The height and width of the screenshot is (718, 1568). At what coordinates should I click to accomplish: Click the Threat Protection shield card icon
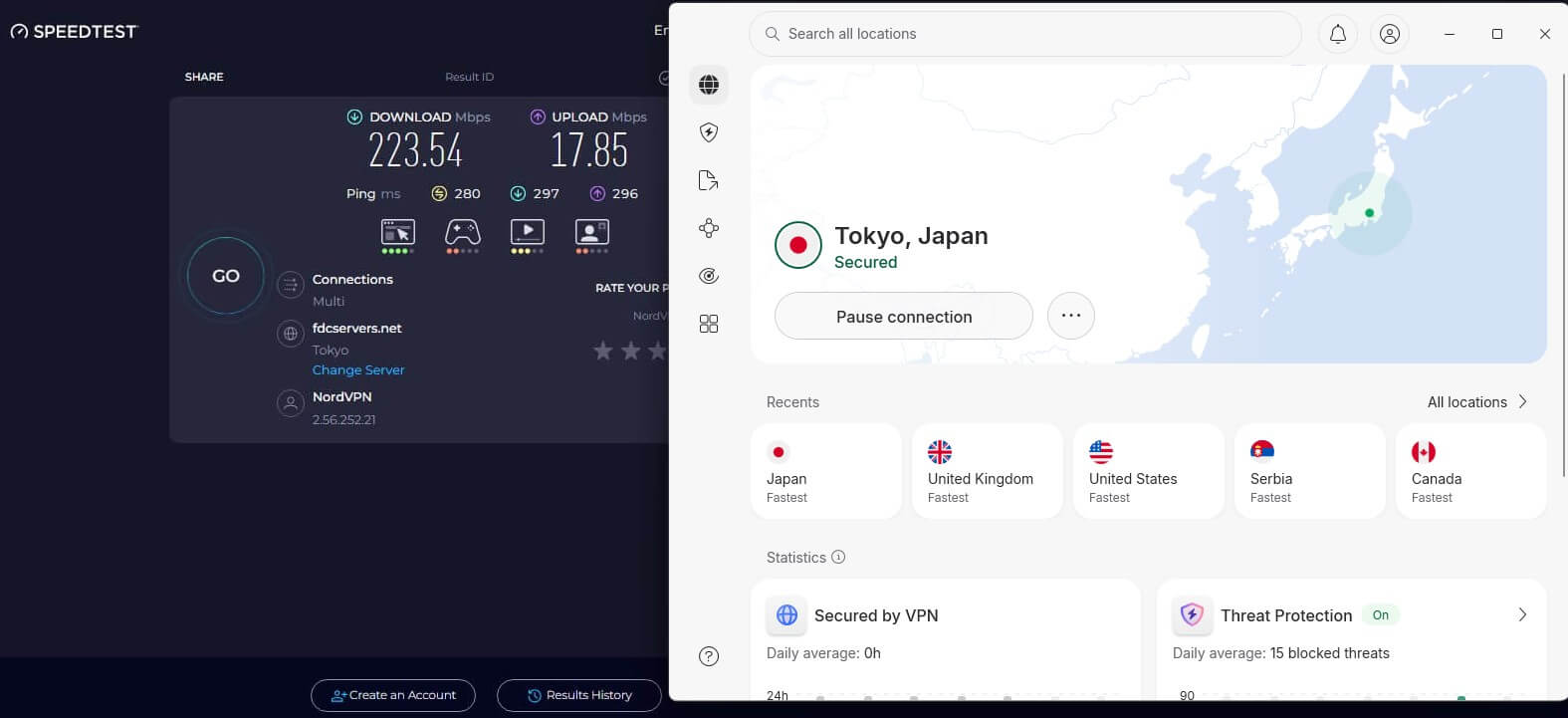click(x=1192, y=614)
